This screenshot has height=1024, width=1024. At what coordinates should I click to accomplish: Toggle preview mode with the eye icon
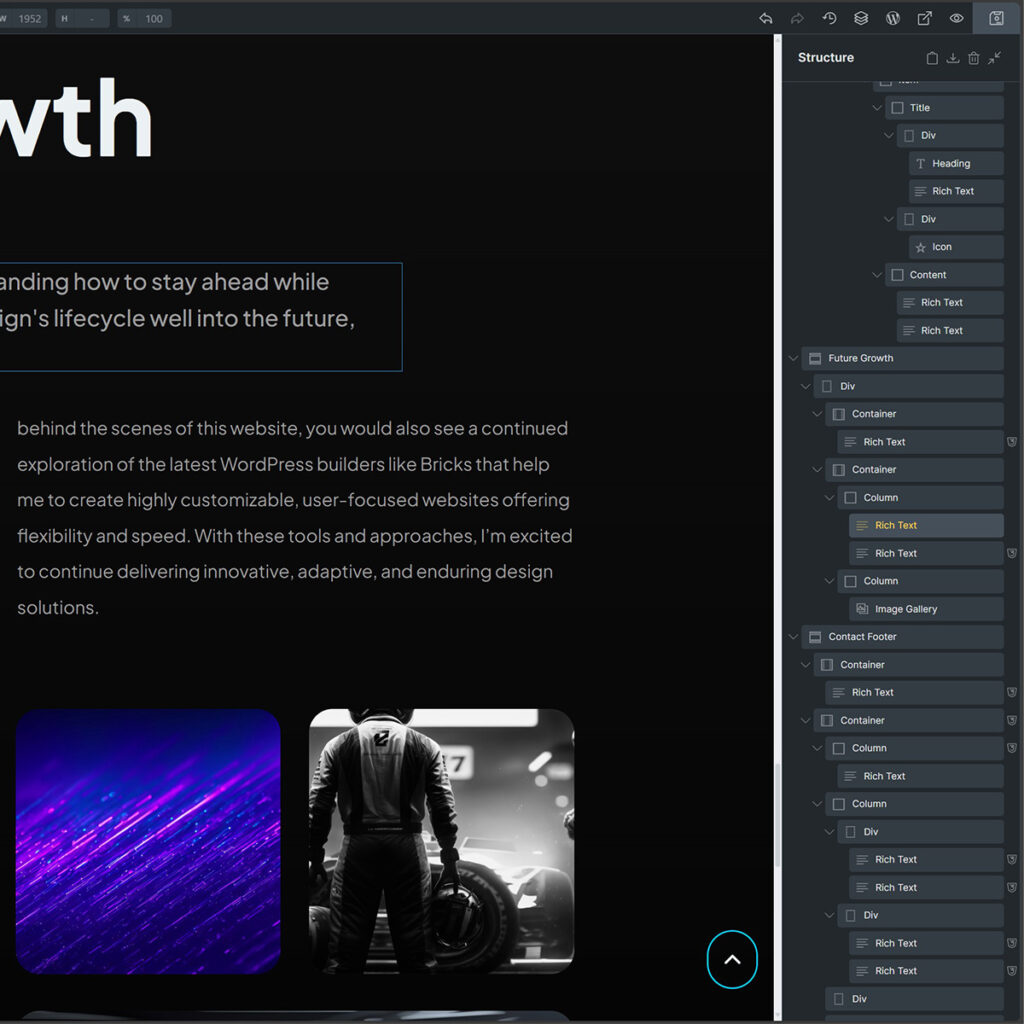pyautogui.click(x=957, y=18)
